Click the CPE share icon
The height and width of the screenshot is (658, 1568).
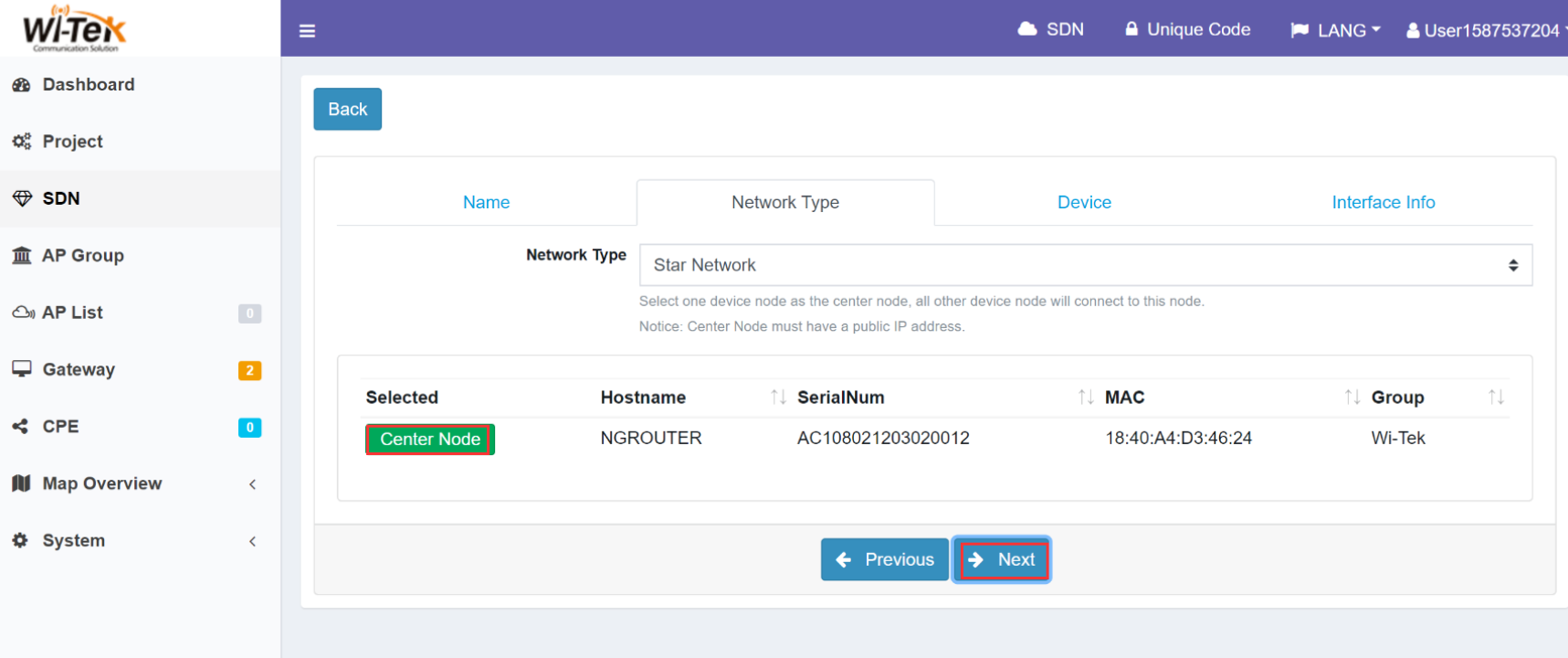pos(20,426)
